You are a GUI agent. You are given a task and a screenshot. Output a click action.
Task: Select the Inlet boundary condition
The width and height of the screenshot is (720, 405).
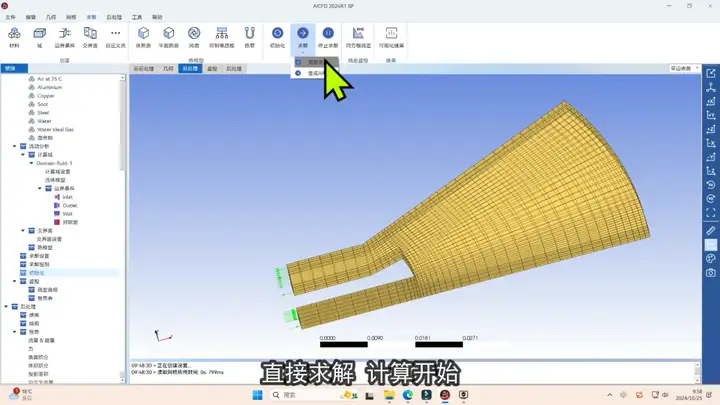click(x=67, y=197)
